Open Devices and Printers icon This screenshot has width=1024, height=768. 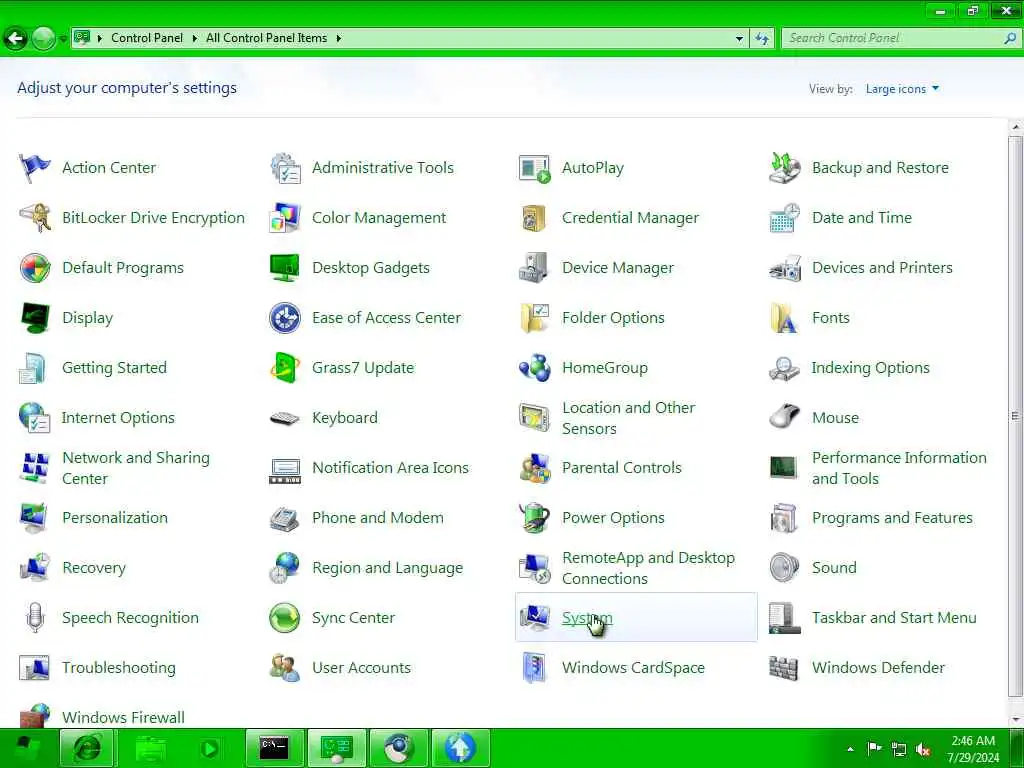coord(784,268)
